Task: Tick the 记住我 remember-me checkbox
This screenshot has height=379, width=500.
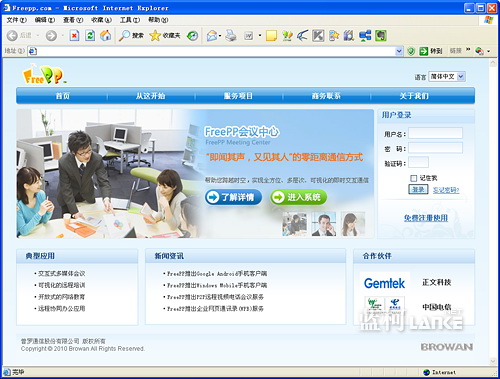Action: click(413, 178)
